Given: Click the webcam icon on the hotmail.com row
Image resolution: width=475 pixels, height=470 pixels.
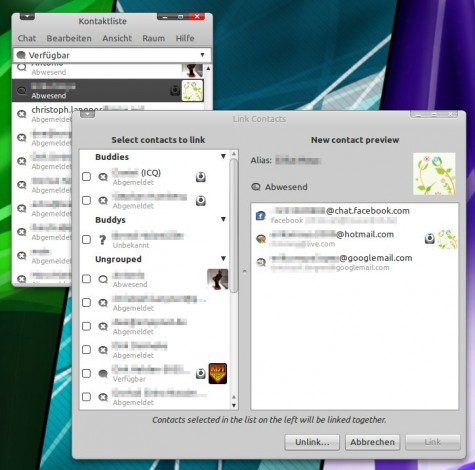Looking at the screenshot, I should 430,238.
